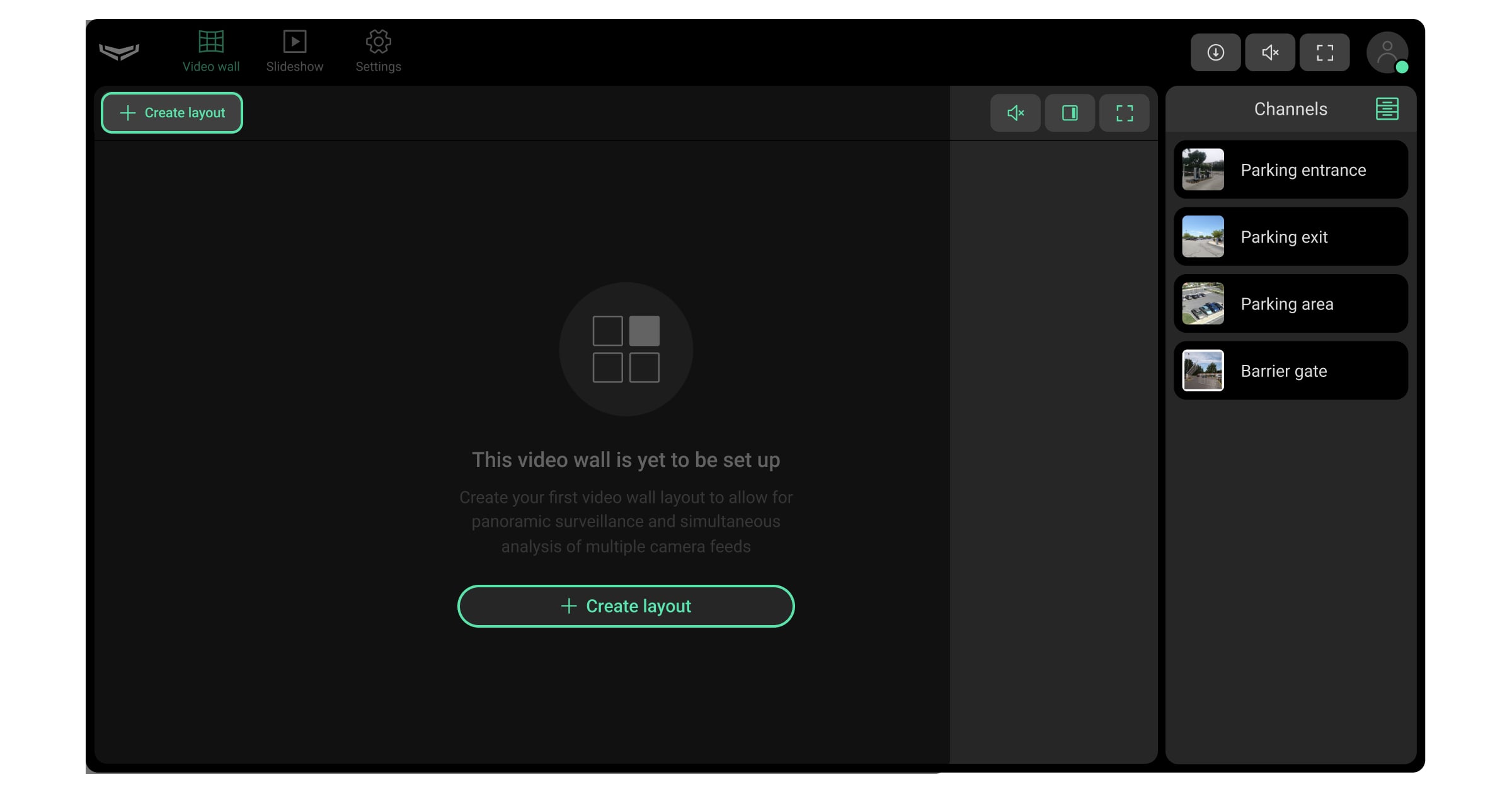This screenshot has width=1512, height=794.
Task: Select the Parking area channel
Action: point(1291,304)
